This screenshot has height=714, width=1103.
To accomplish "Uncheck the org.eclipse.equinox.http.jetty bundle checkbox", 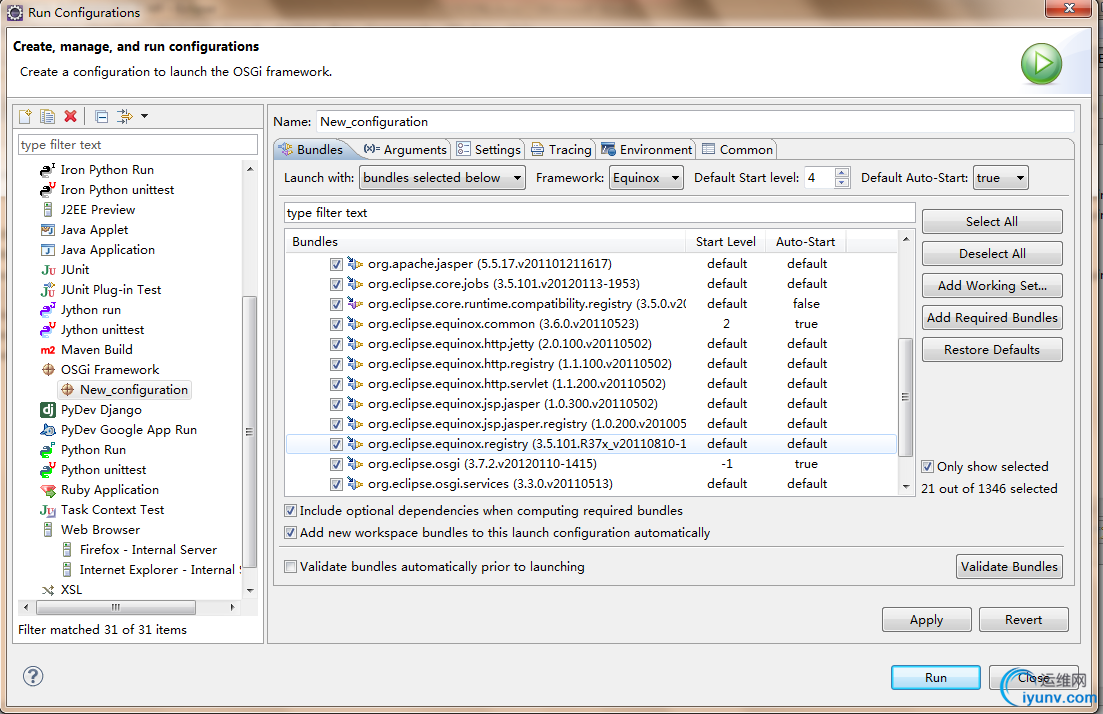I will 336,344.
